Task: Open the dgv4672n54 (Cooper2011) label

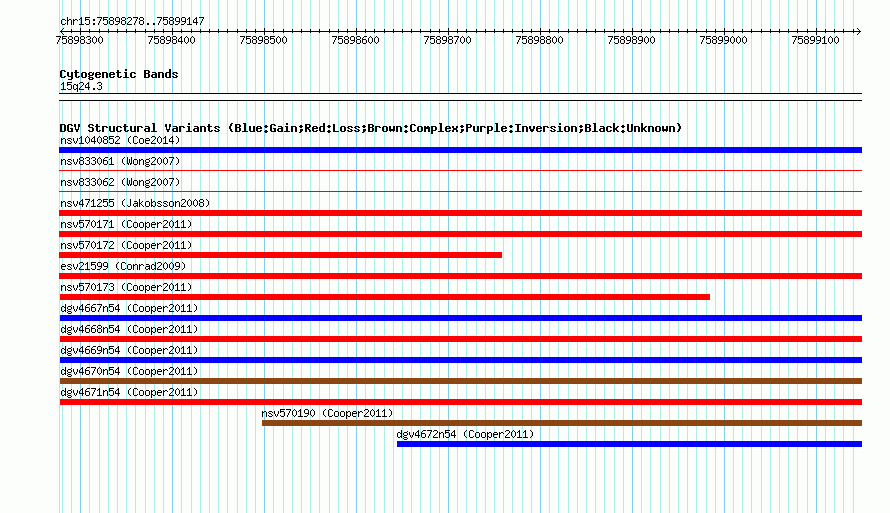Action: tap(465, 434)
